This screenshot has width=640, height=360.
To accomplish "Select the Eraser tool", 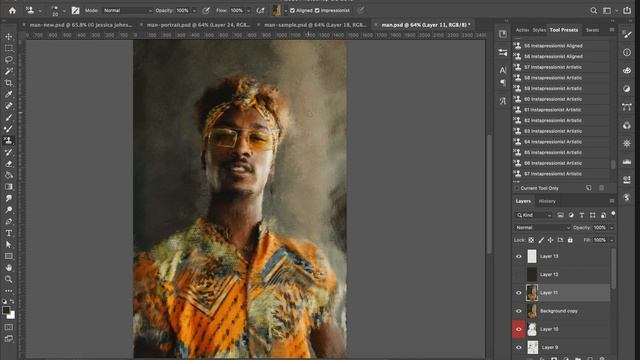I will [x=9, y=164].
